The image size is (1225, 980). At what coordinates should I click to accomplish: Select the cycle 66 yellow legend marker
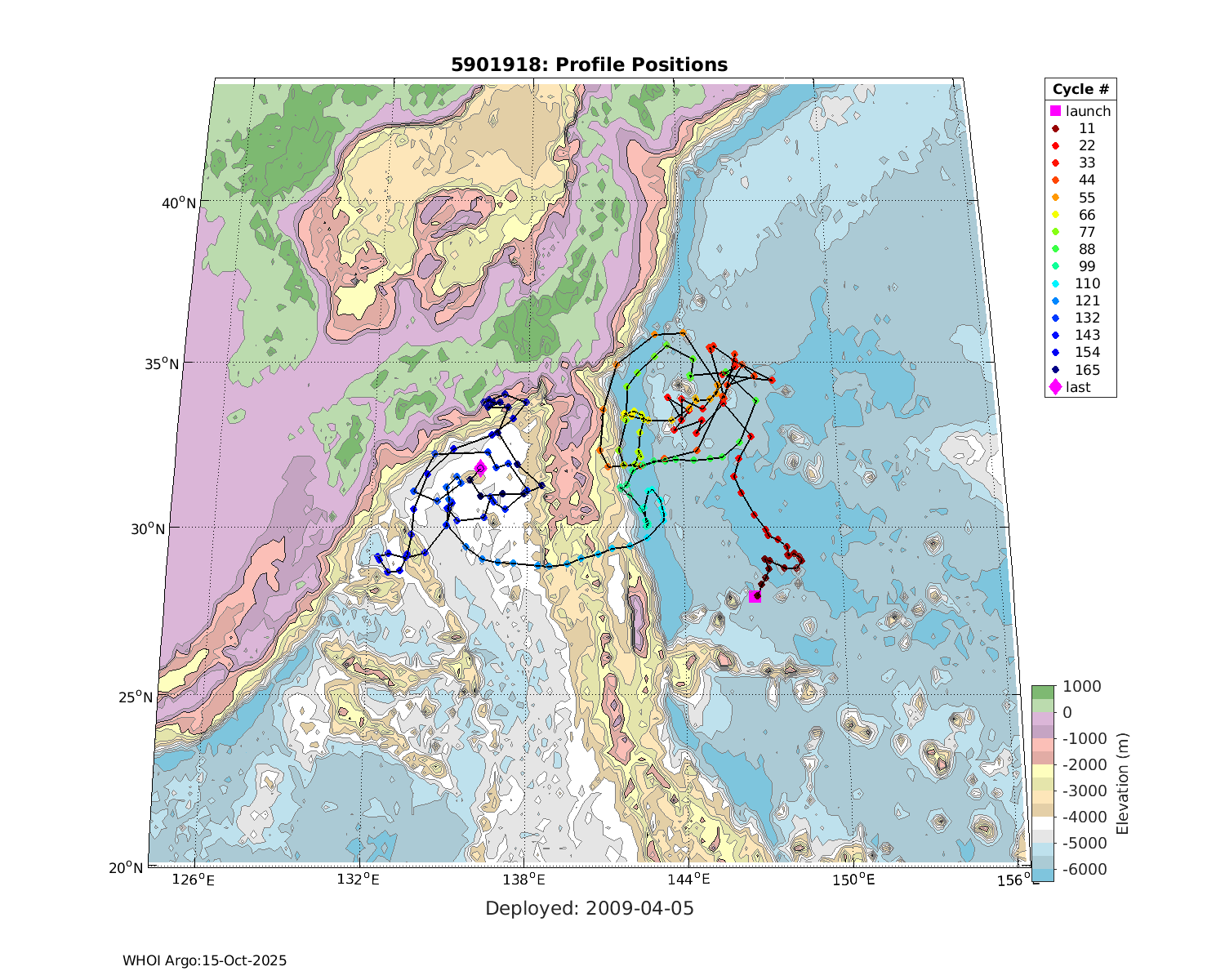click(1055, 215)
